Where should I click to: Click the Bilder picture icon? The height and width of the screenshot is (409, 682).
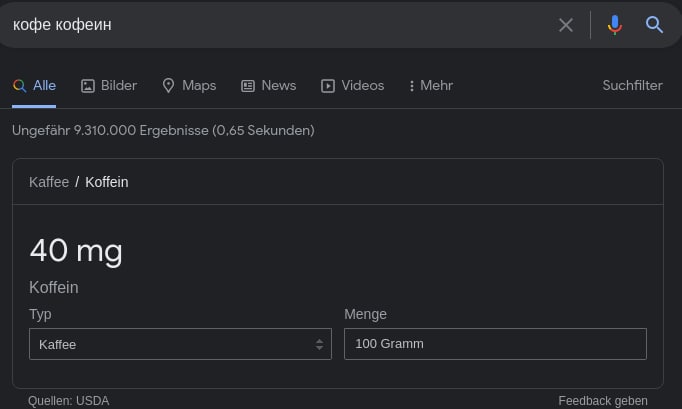[x=87, y=86]
